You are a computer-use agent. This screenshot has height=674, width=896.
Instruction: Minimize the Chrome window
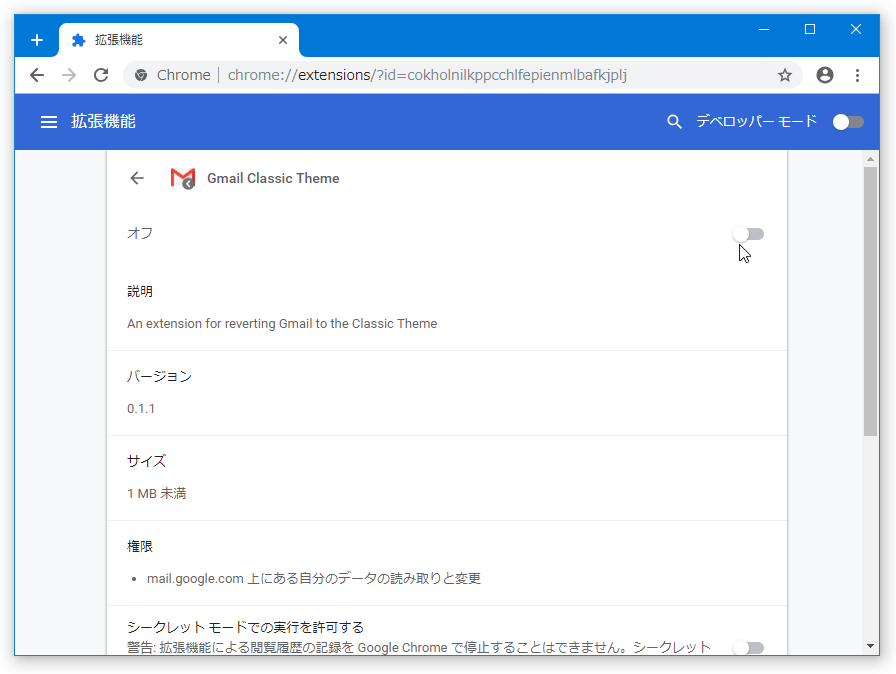(x=764, y=29)
